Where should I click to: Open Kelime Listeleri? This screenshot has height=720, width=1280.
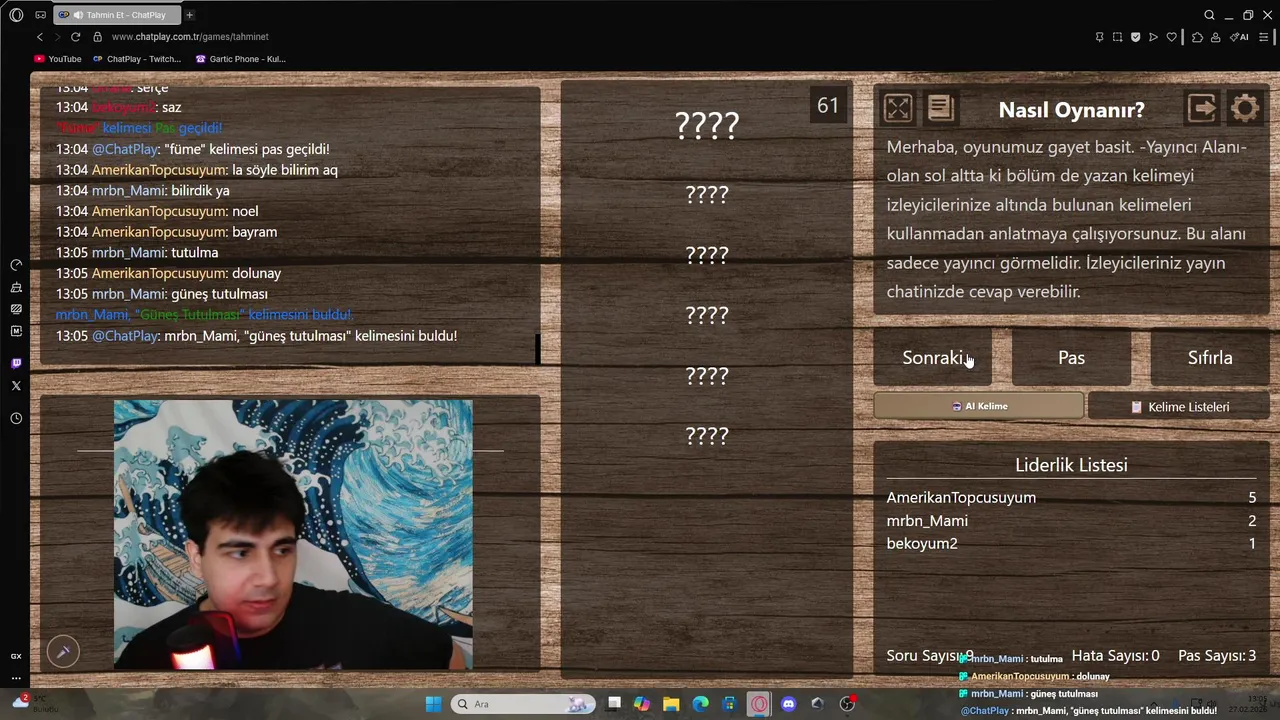1179,407
